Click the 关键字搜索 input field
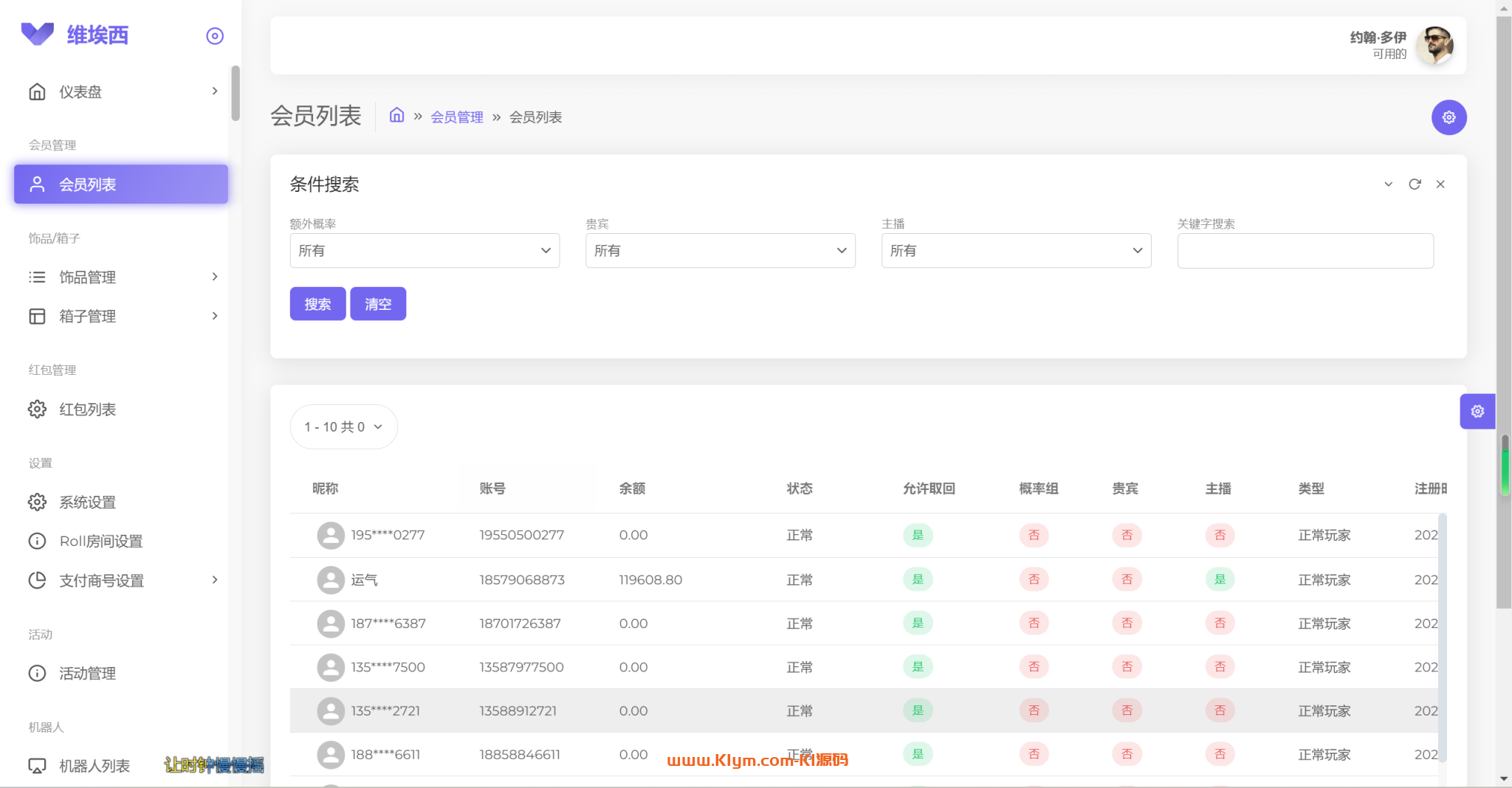This screenshot has width=1512, height=788. [x=1305, y=251]
